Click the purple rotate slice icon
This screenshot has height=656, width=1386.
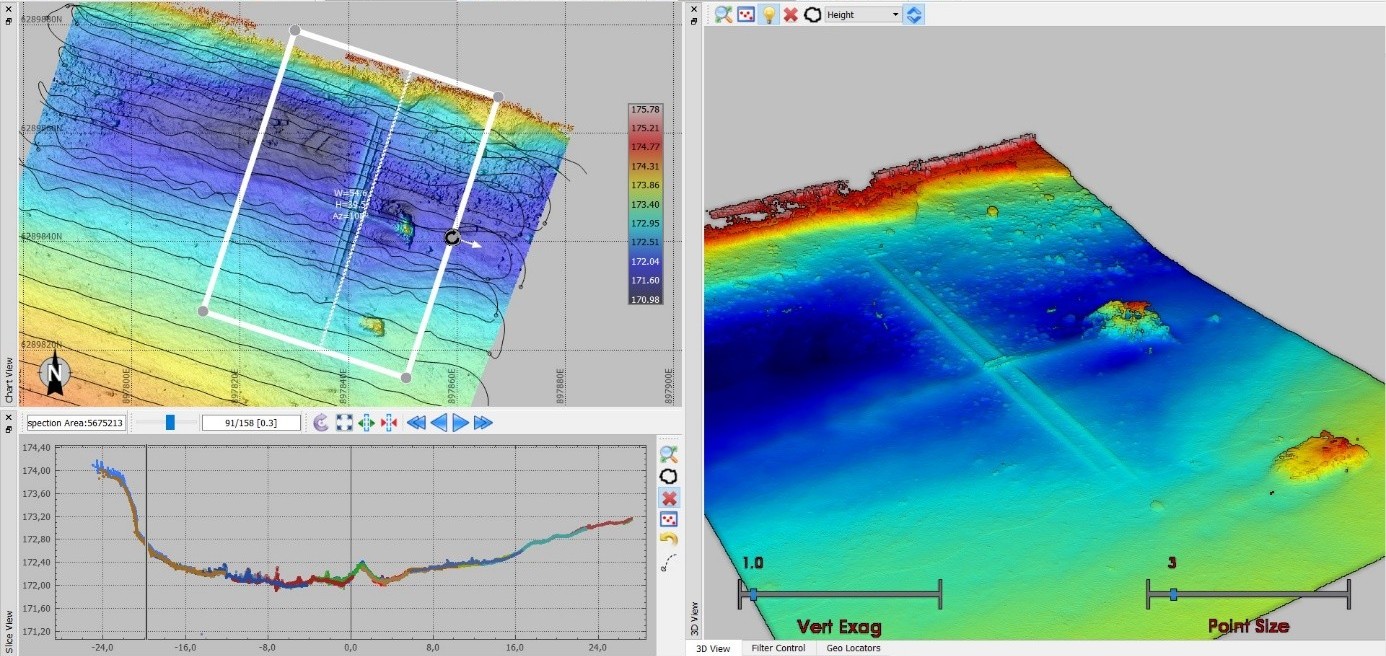pos(321,423)
